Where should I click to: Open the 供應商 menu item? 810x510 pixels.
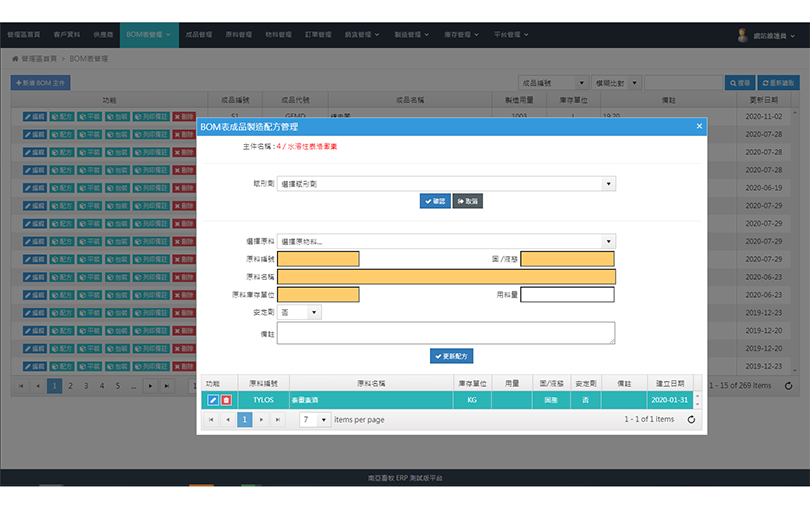(x=103, y=35)
